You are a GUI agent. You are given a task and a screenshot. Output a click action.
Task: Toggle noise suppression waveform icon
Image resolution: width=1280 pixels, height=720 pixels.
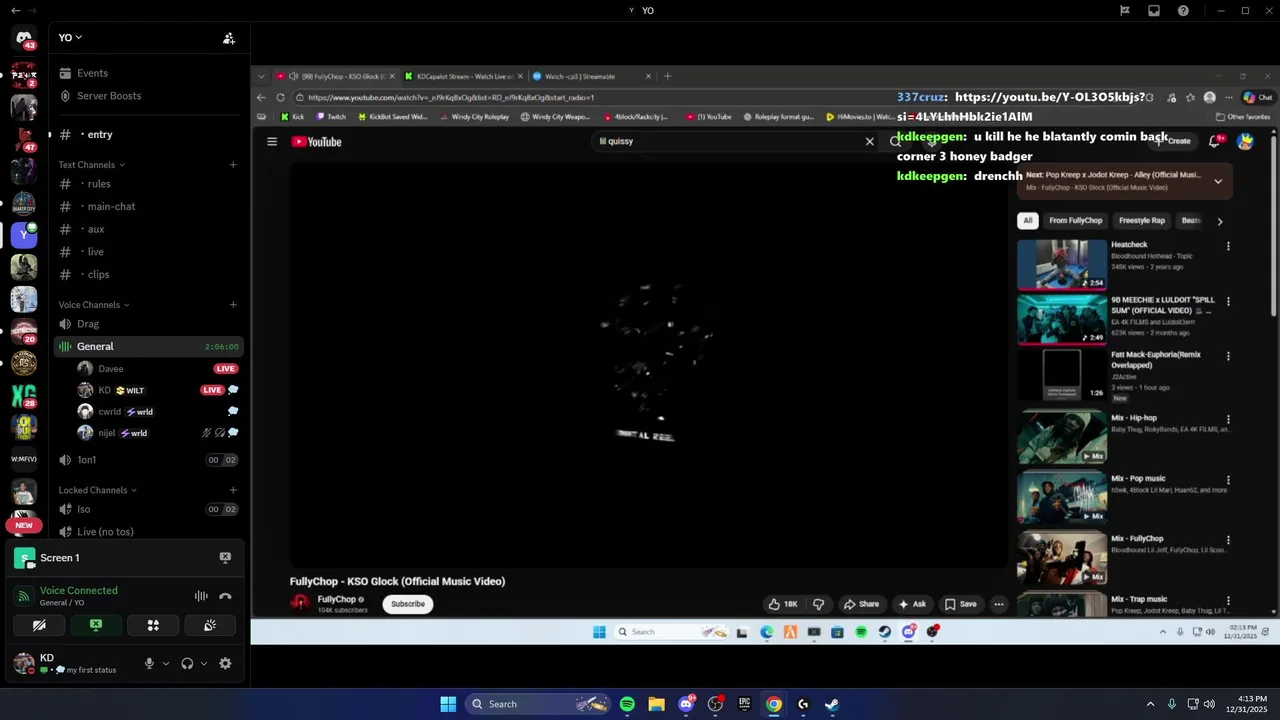[201, 596]
